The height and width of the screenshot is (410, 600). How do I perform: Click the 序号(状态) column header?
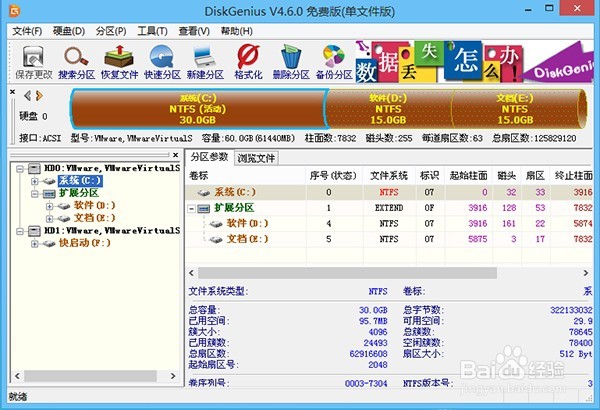click(x=334, y=176)
